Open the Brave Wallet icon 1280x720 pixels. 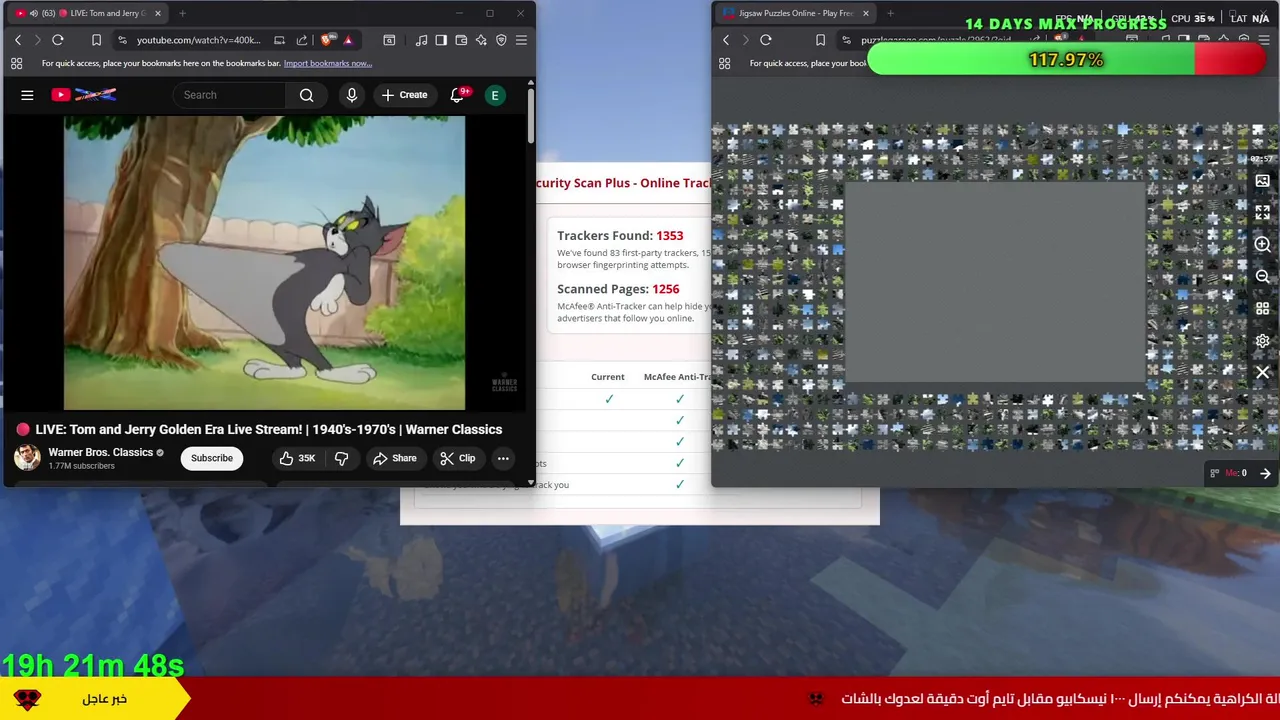[x=461, y=40]
